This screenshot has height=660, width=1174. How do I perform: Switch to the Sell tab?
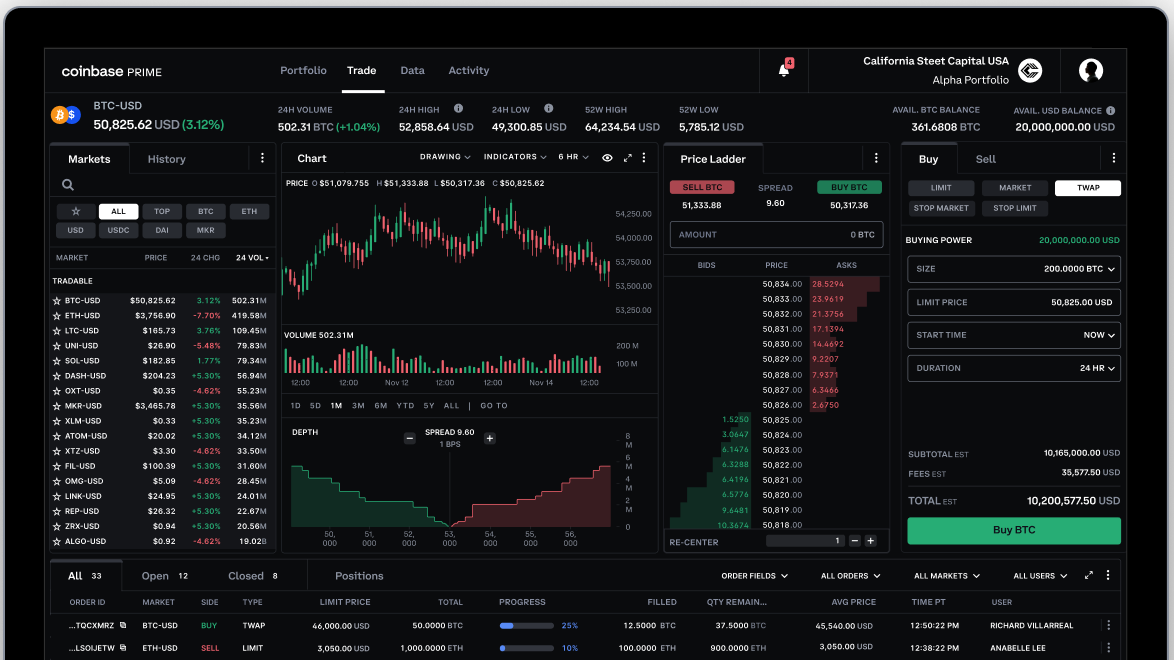(985, 159)
